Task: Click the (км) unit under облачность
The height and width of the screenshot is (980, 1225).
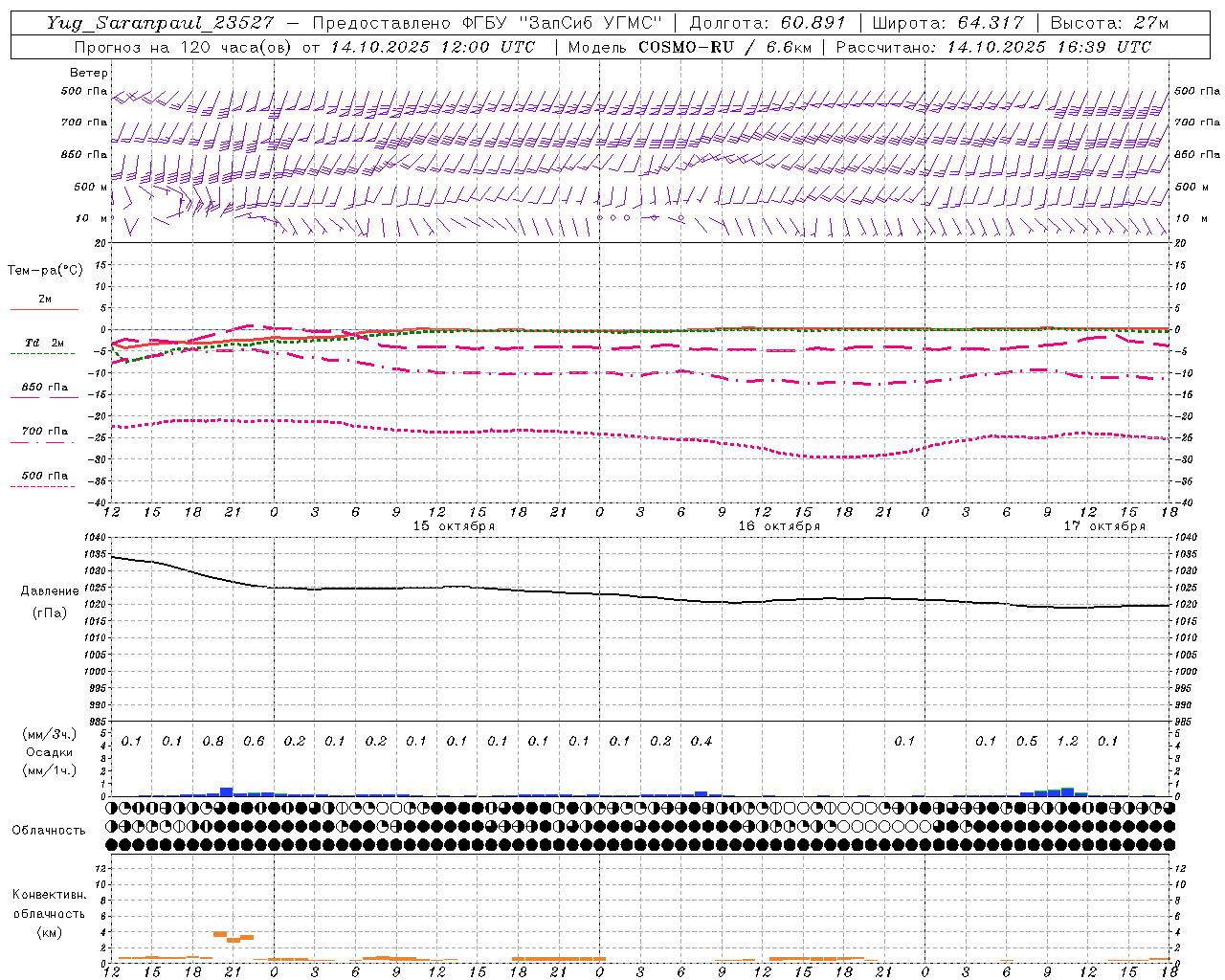Action: (49, 932)
